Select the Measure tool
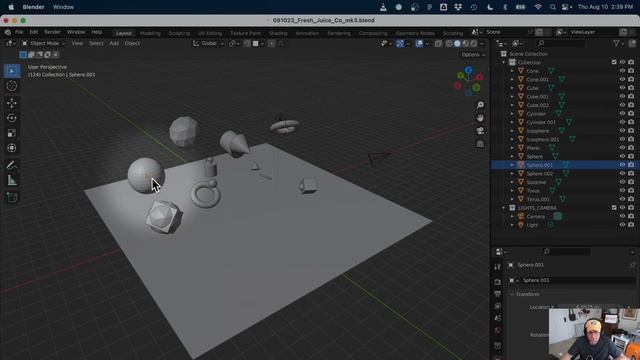This screenshot has height=360, width=640. [12, 180]
